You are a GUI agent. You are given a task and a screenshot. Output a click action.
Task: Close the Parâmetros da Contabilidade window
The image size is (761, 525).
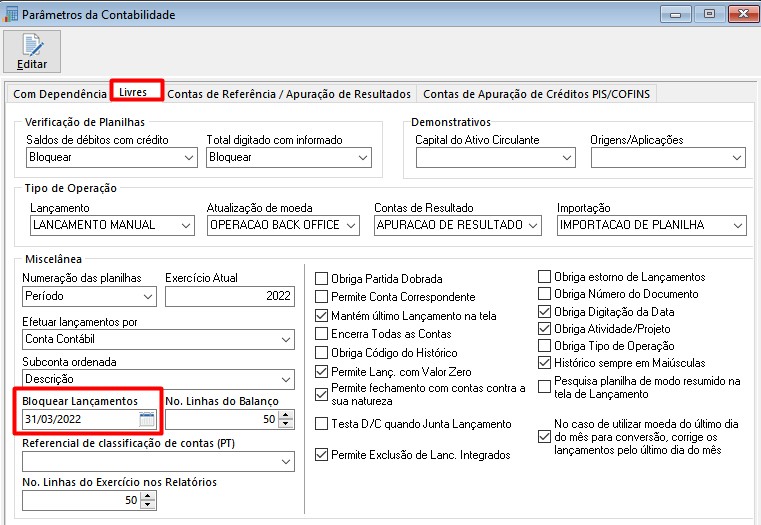pos(743,14)
